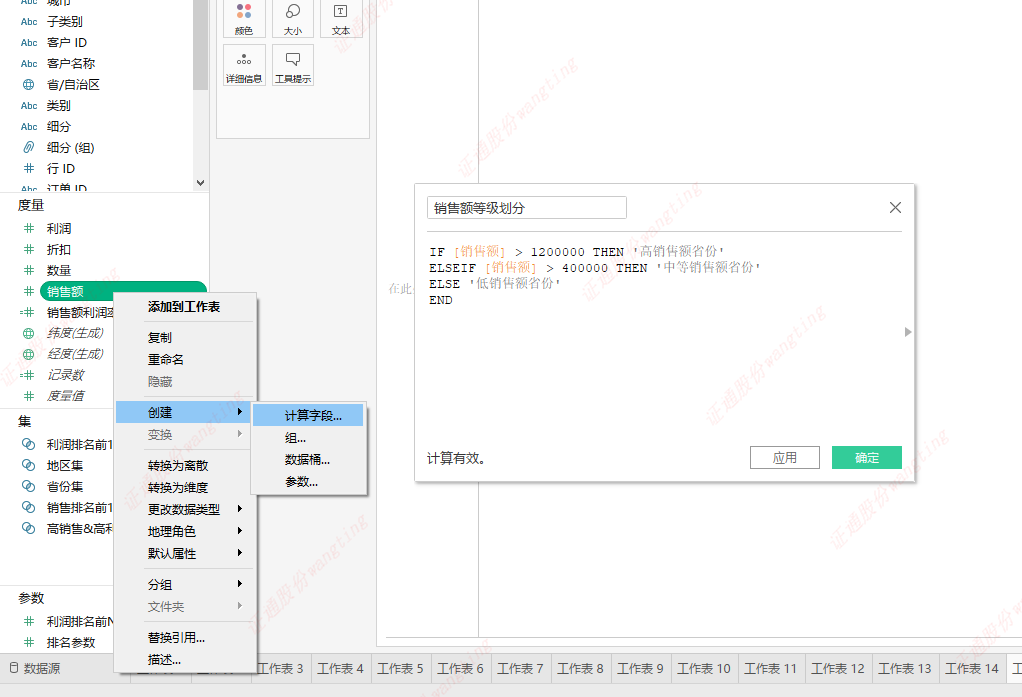Switch to 工作表 10 tab
Viewport: 1022px width, 697px height.
pos(703,668)
